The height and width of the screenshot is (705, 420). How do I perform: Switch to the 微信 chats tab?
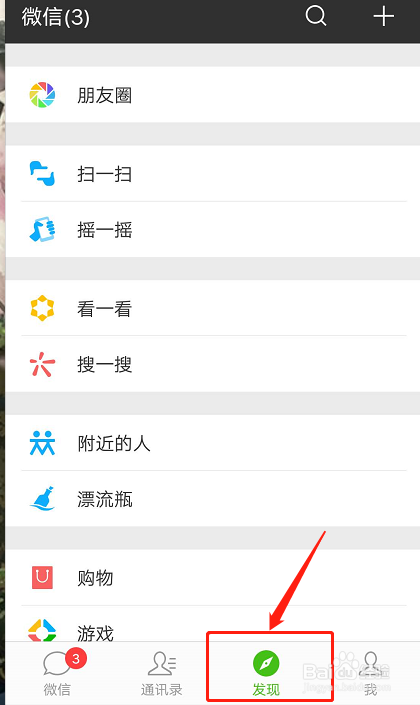57,674
